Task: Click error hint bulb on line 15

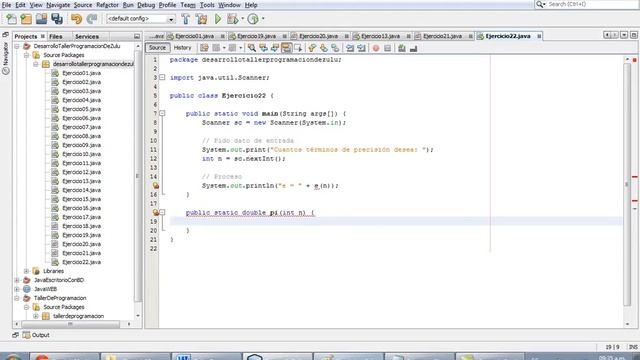Action: pos(156,186)
